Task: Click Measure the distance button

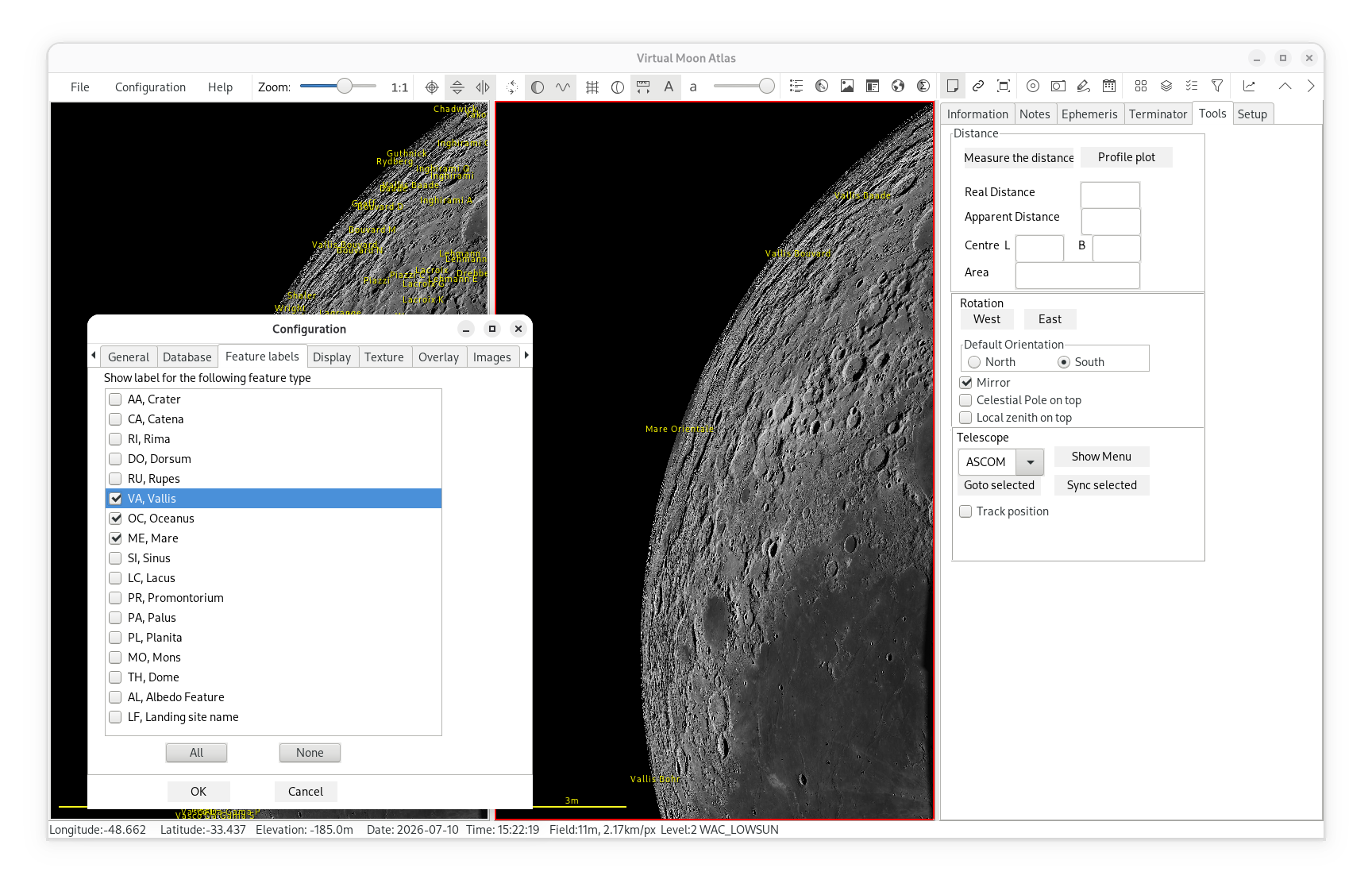Action: (1019, 158)
